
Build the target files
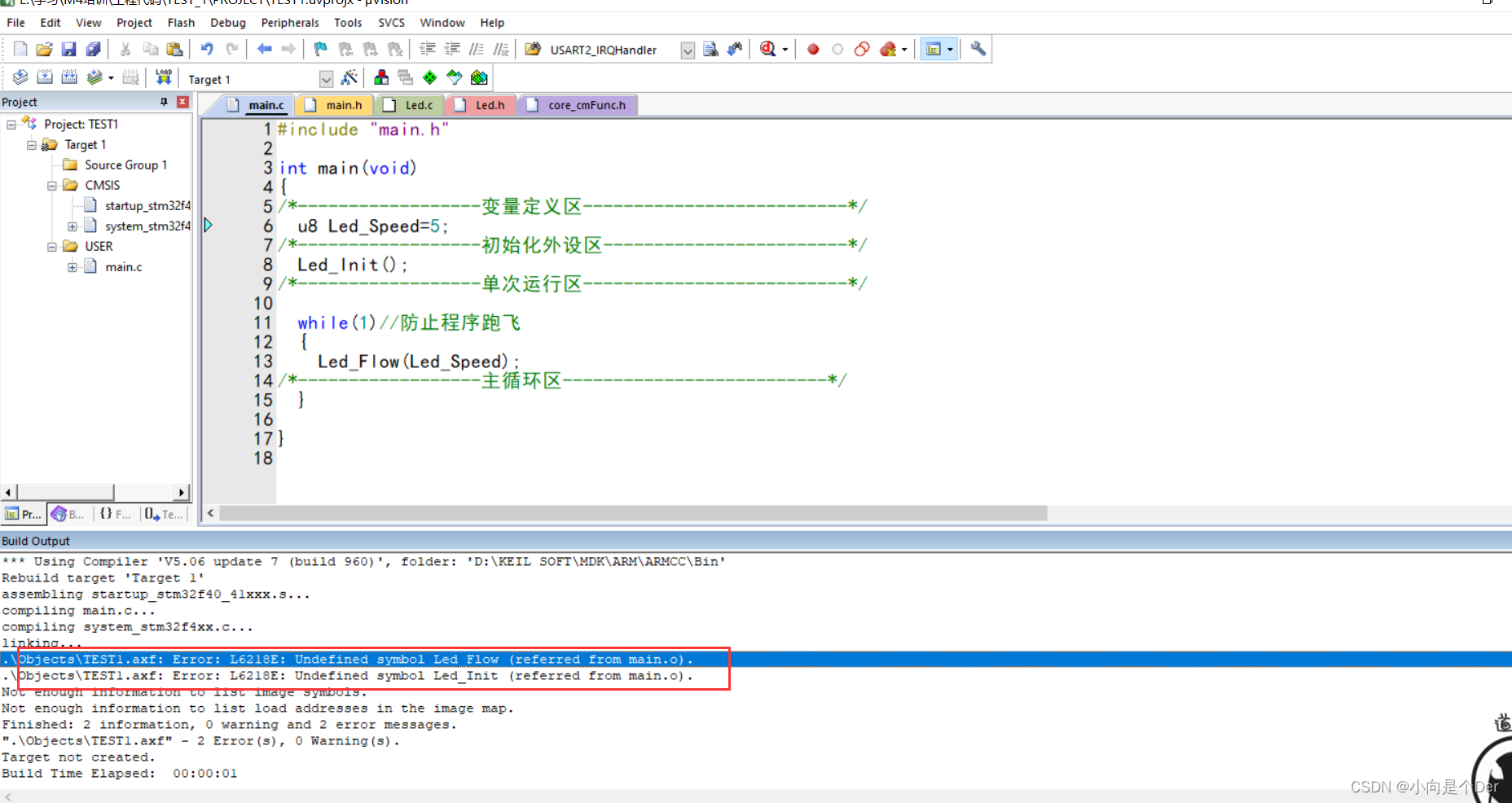point(45,77)
